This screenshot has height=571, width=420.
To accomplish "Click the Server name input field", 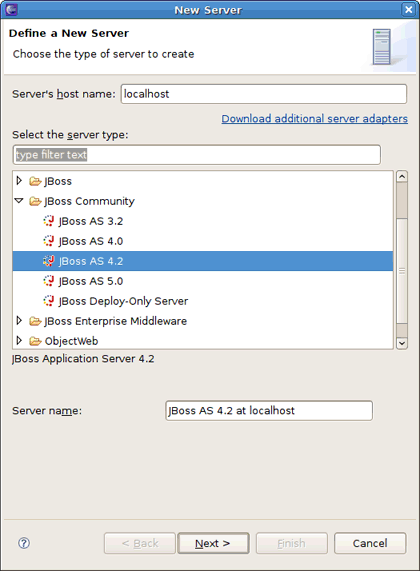I will click(269, 411).
